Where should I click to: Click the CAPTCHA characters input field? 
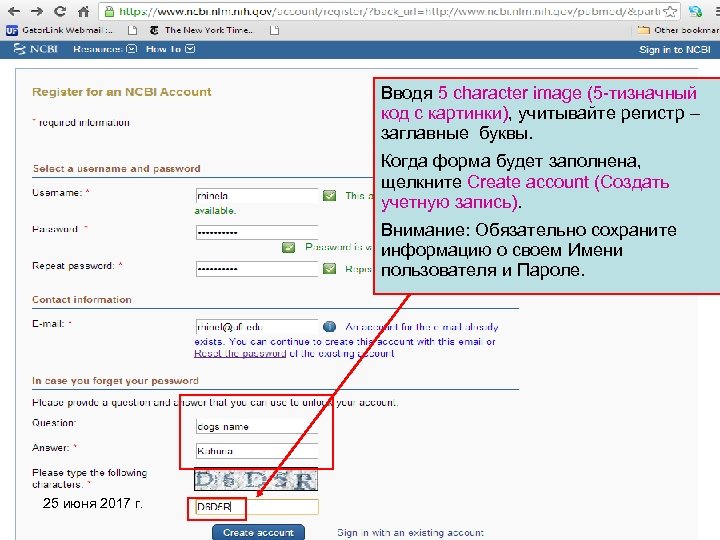pyautogui.click(x=257, y=507)
